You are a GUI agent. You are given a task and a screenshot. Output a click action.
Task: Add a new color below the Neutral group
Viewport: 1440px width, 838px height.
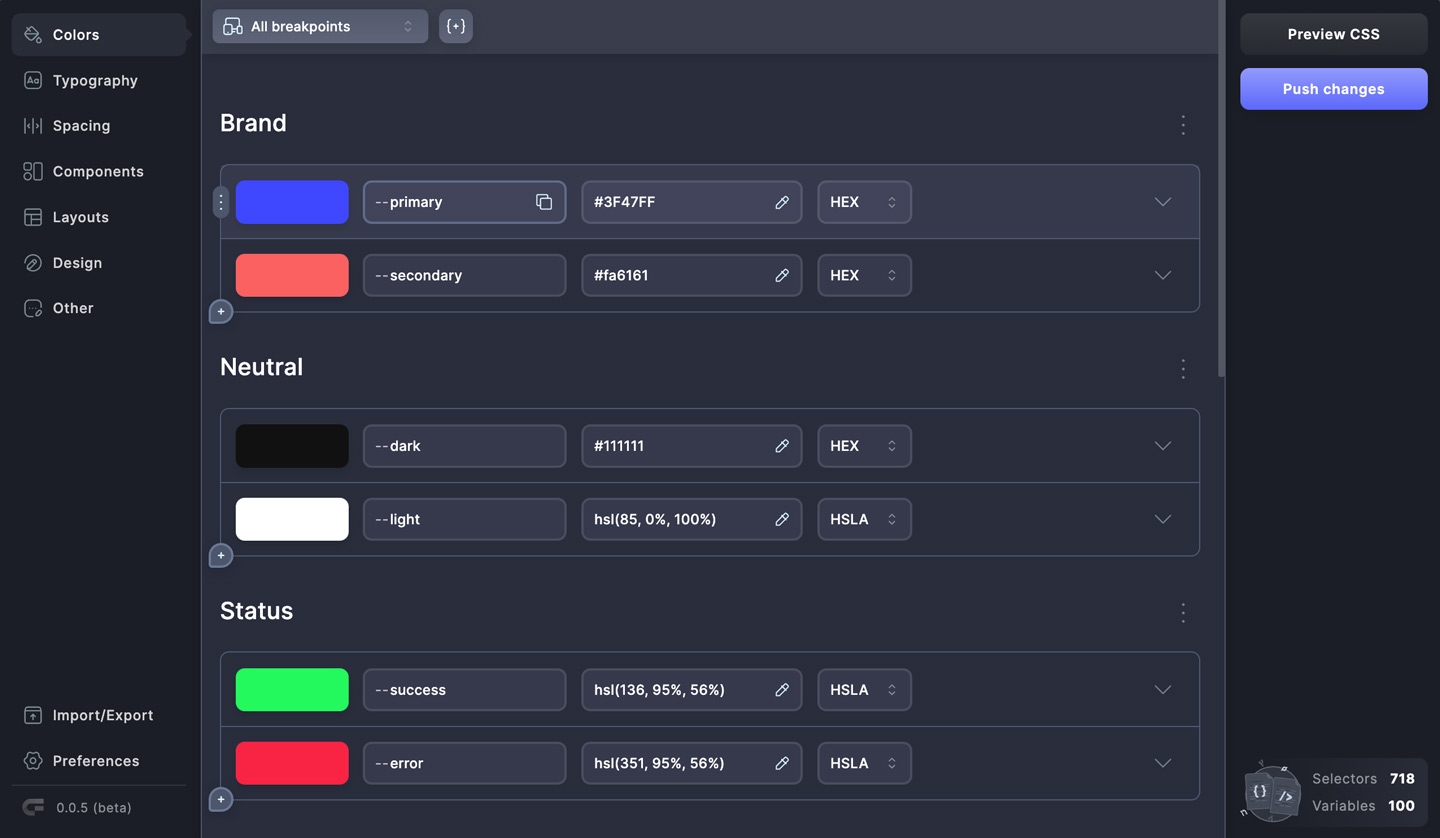[x=221, y=556]
